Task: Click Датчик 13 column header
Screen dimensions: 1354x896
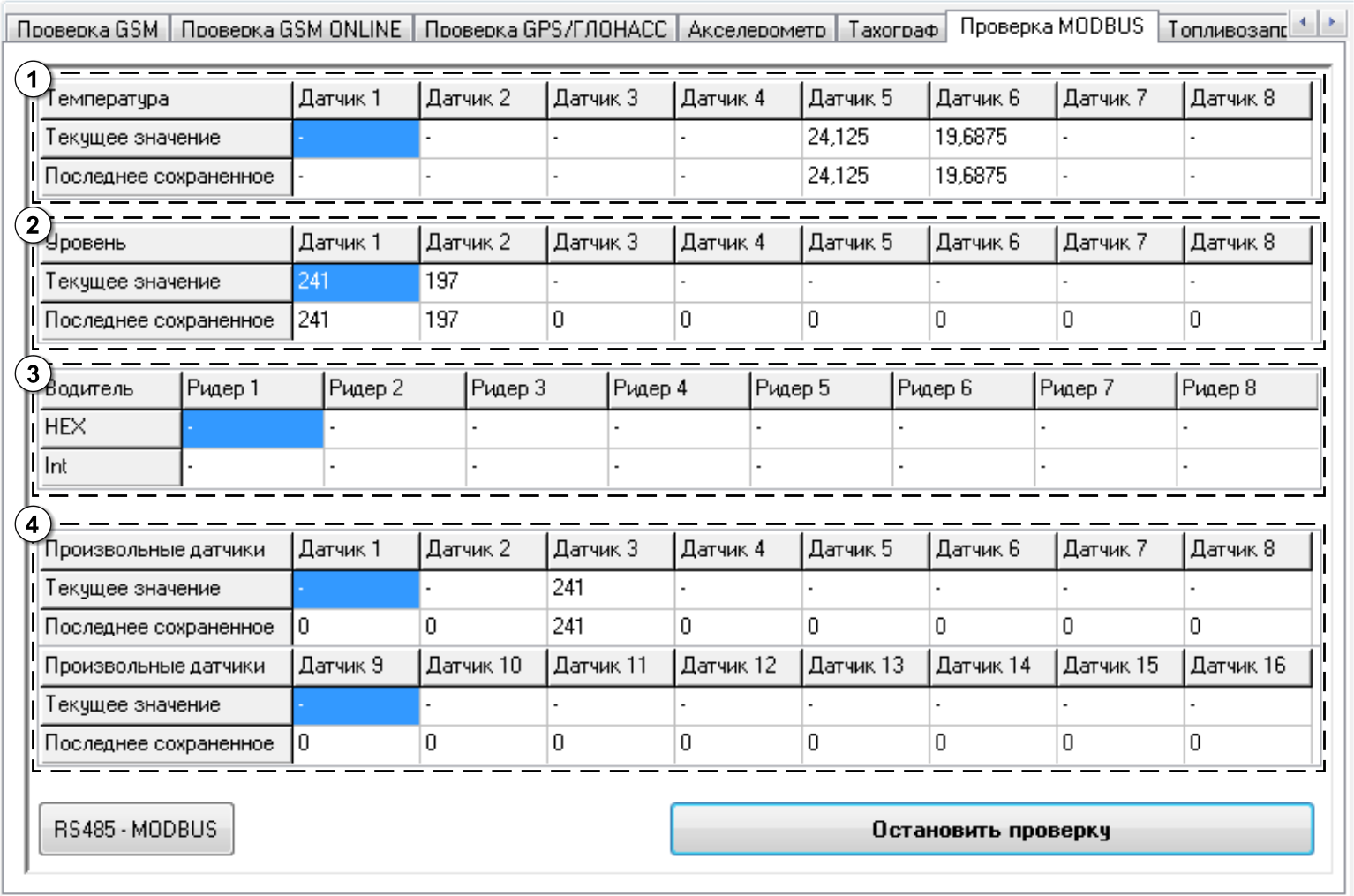Action: tap(865, 666)
